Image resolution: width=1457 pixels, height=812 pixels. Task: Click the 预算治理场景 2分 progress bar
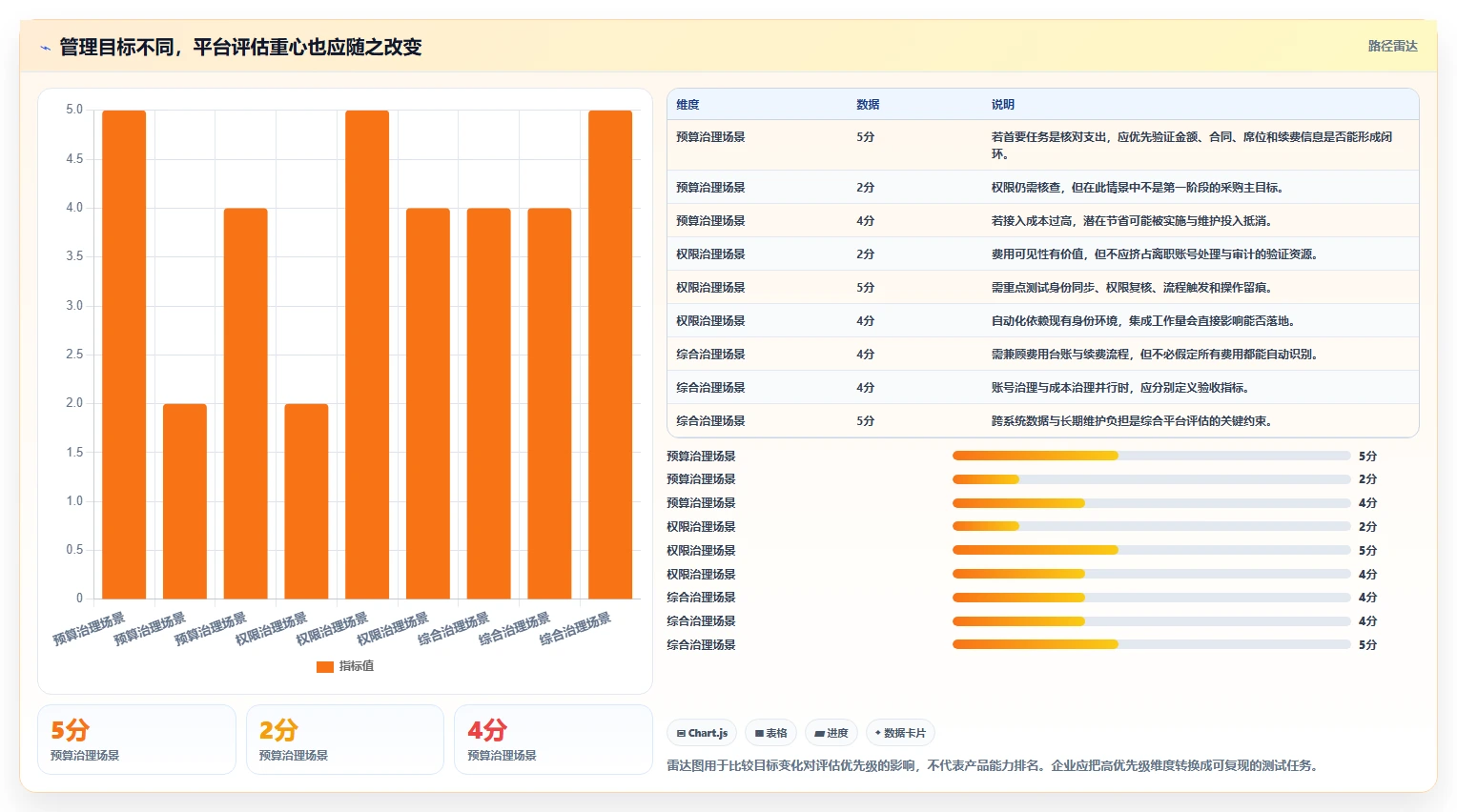(x=1152, y=479)
